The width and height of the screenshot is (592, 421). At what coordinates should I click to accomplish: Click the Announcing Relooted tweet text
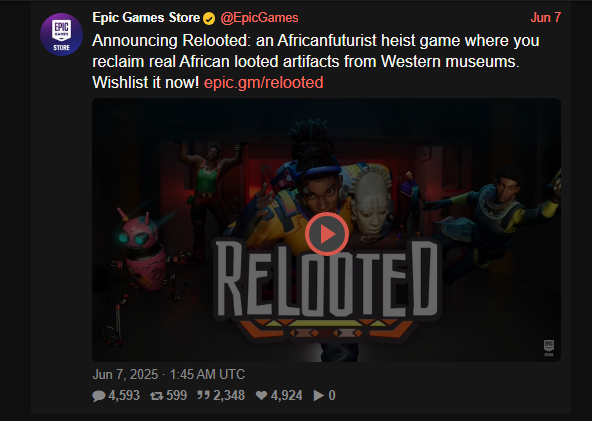tap(316, 62)
